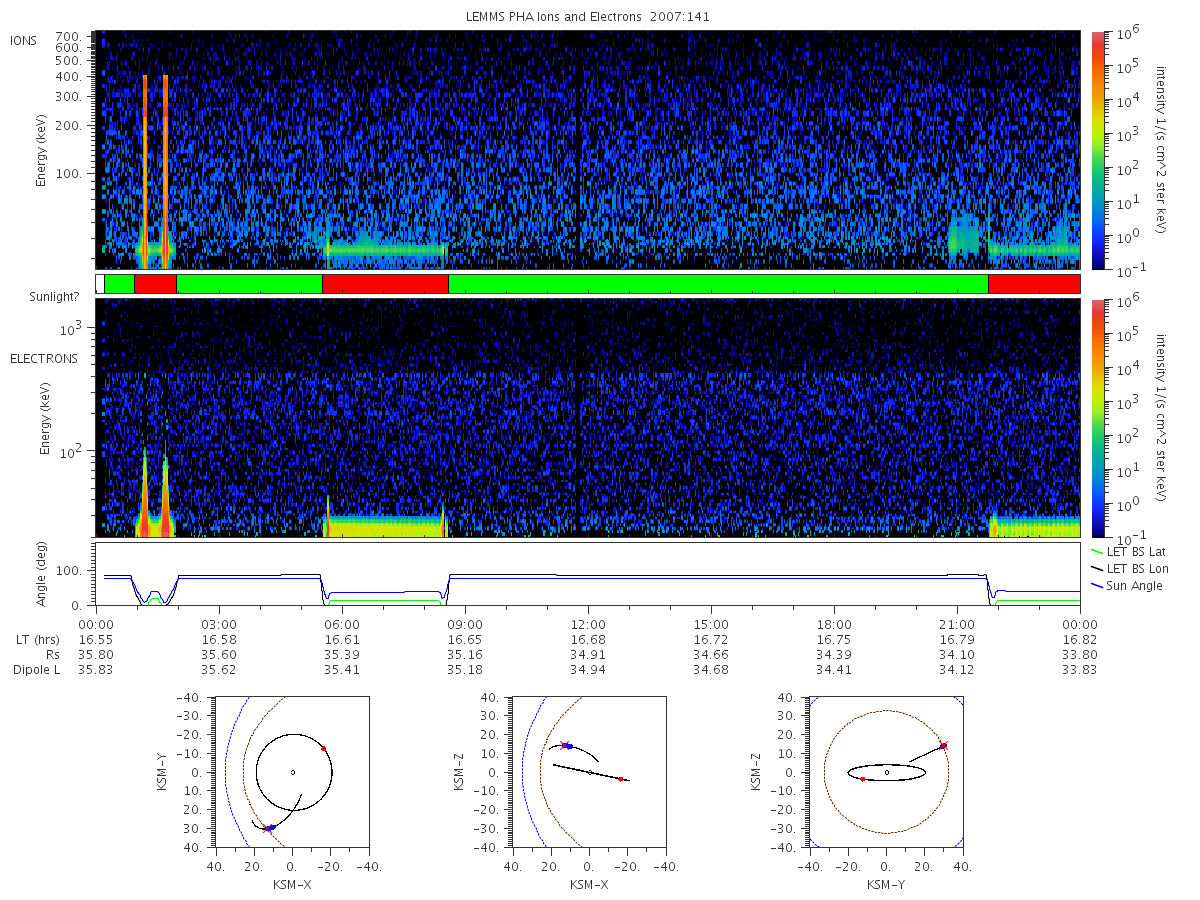Click the electrons intensity color bar
Viewport: 1200px width, 900px height.
pos(1098,417)
